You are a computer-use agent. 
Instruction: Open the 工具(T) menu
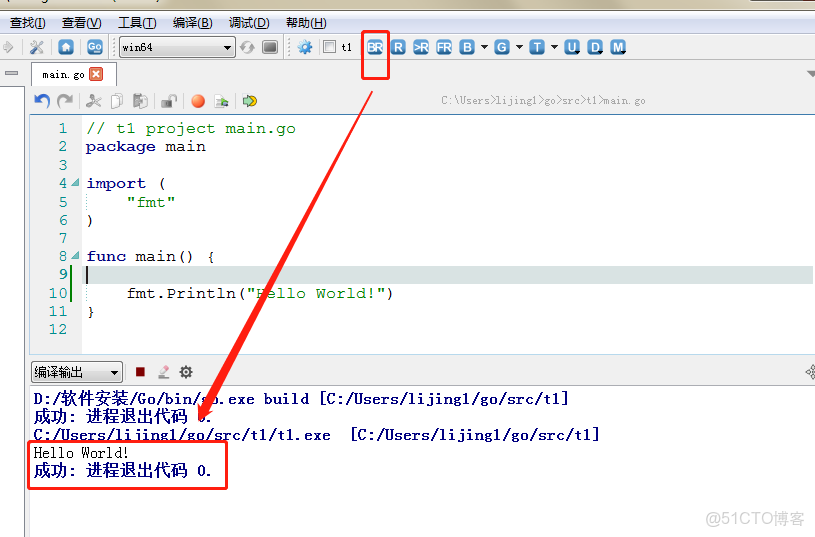pos(137,23)
